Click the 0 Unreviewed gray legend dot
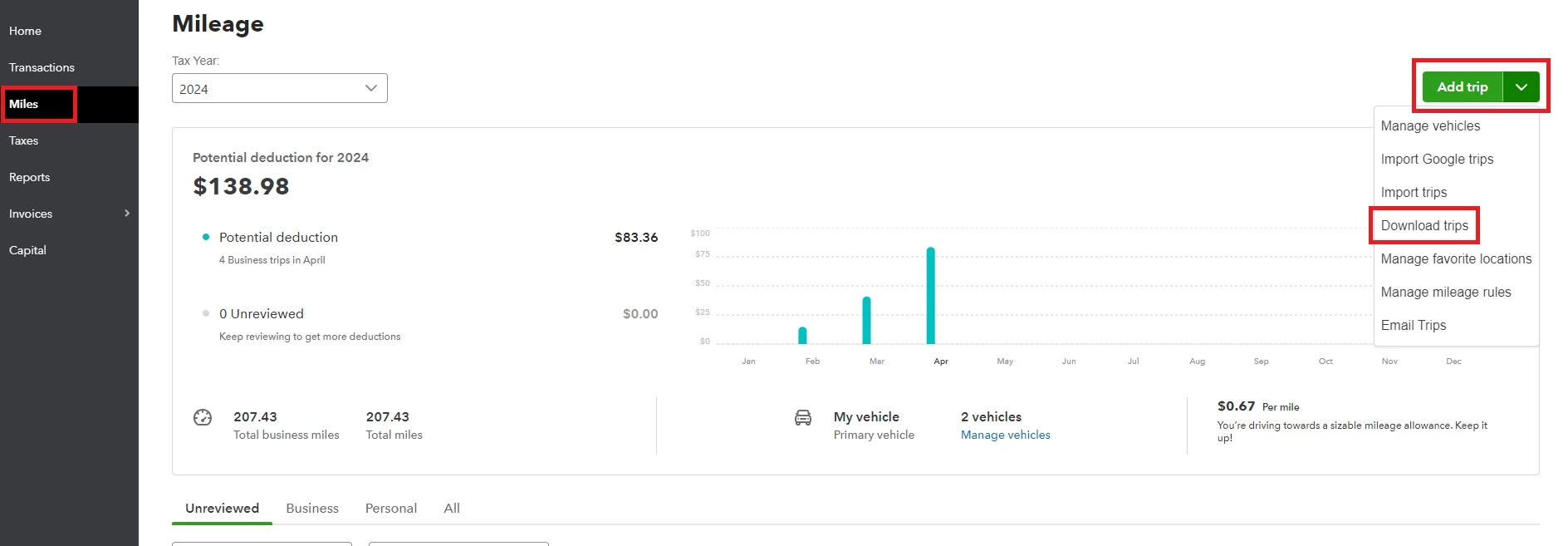The width and height of the screenshot is (1568, 546). click(x=206, y=313)
